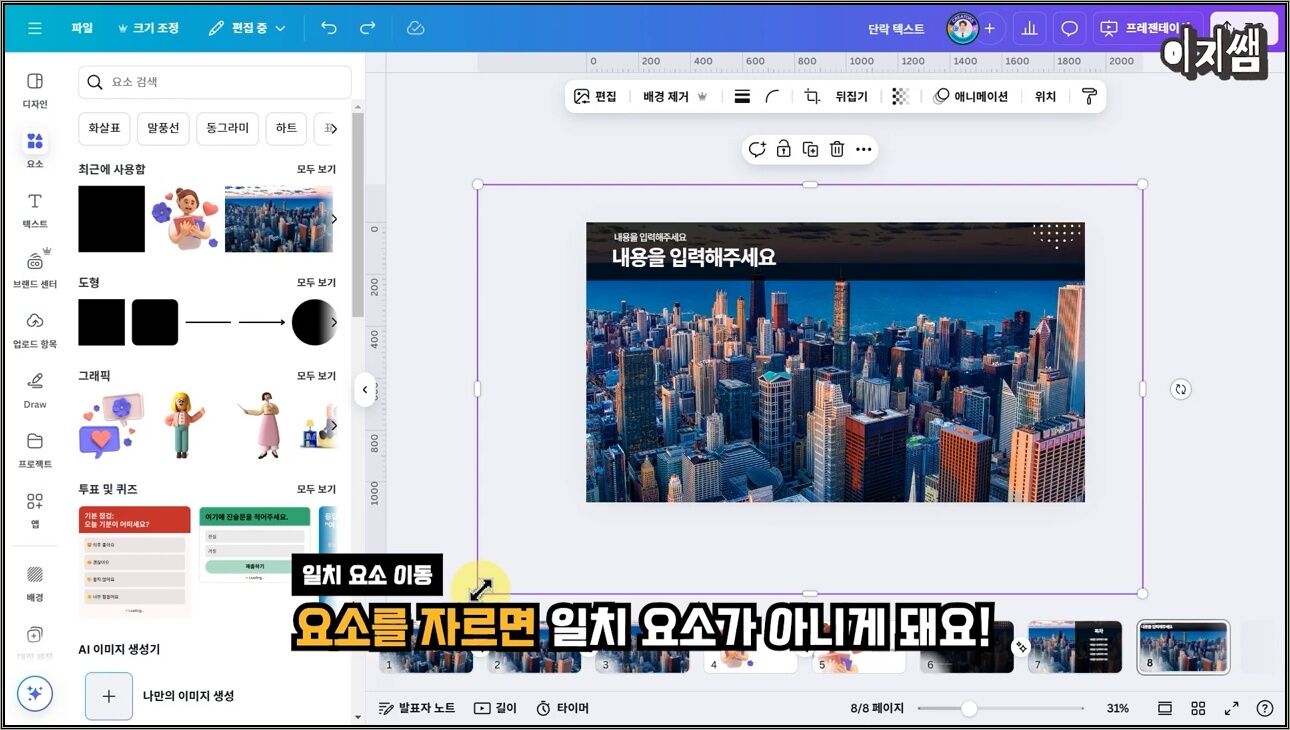Image resolution: width=1290 pixels, height=730 pixels.
Task: Open the 요소 sidebar tab
Action: point(35,148)
